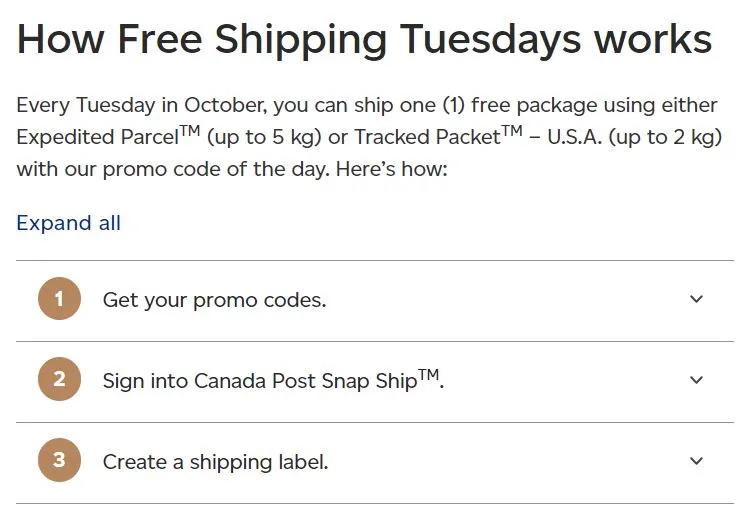Expand the Get your promo codes chevron

click(696, 299)
